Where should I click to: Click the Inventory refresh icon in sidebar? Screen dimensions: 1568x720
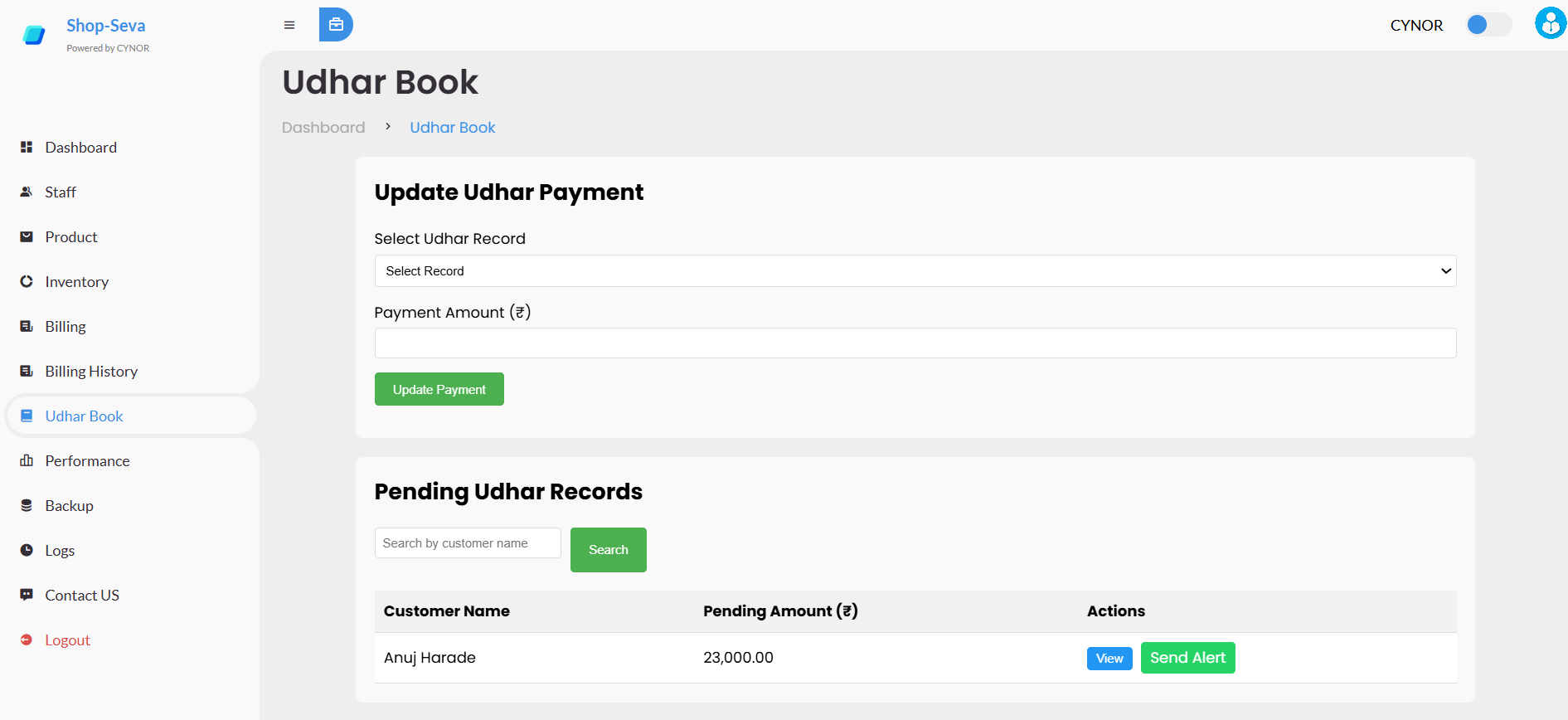point(27,281)
